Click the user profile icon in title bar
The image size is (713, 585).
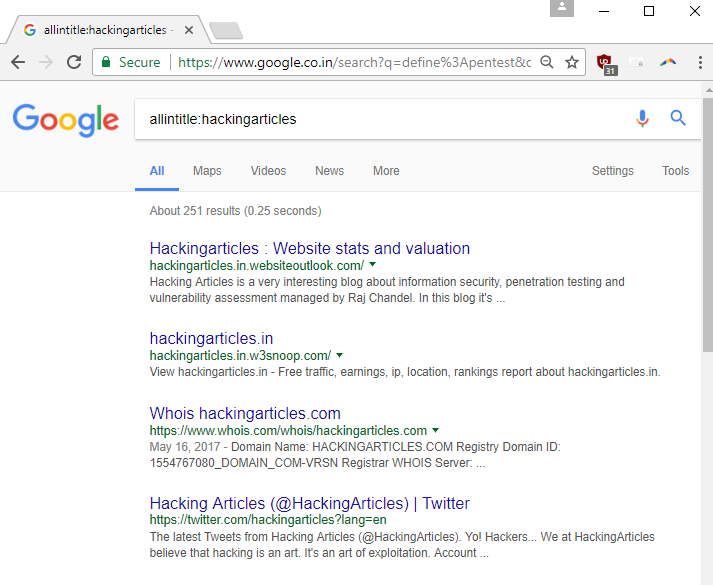tap(562, 8)
